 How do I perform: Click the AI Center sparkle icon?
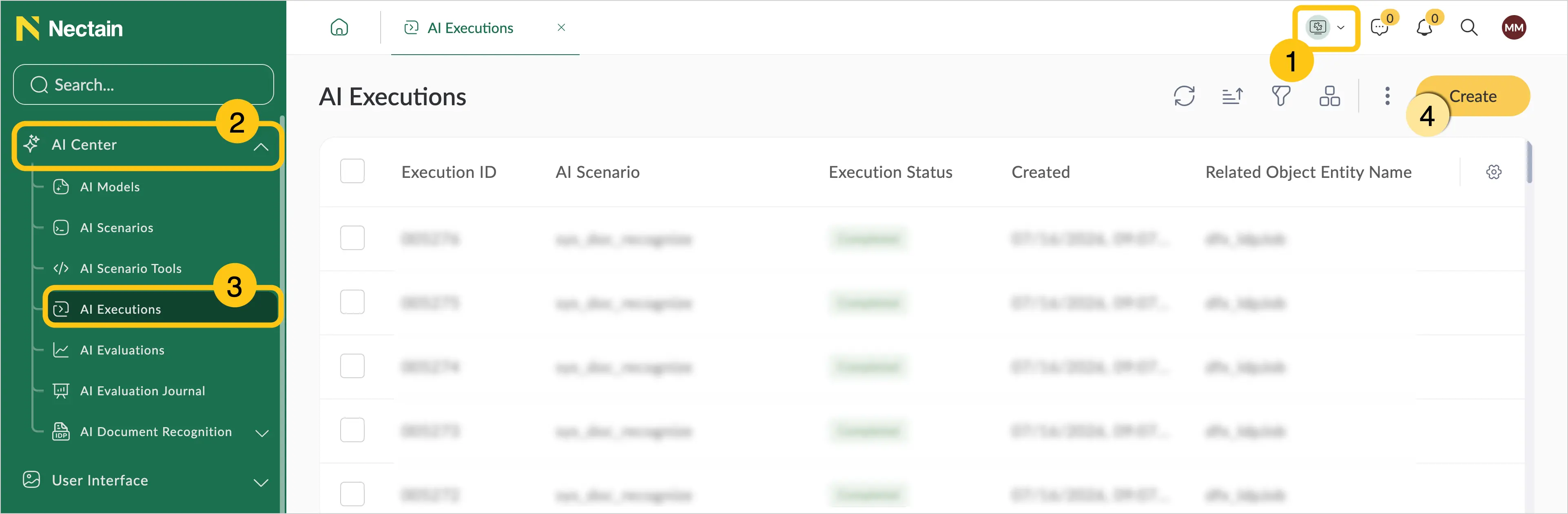click(32, 144)
